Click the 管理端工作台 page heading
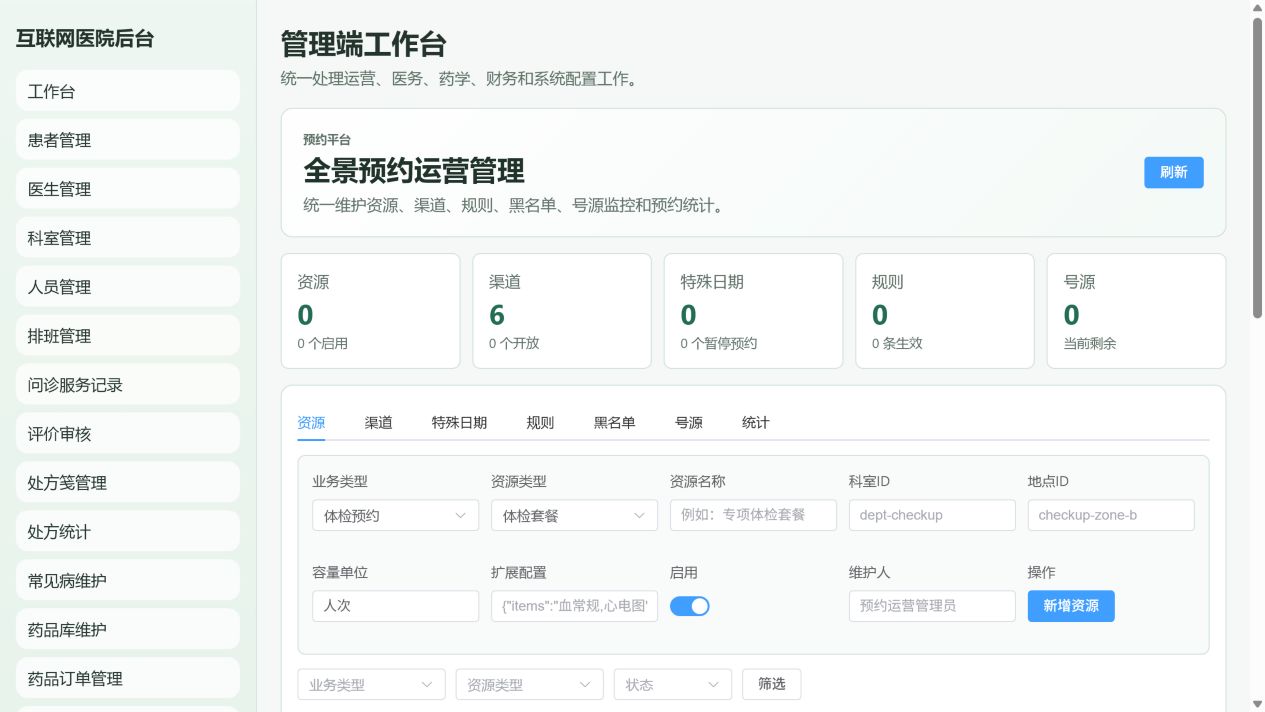Screen dimensions: 1265x712 pyautogui.click(x=363, y=44)
